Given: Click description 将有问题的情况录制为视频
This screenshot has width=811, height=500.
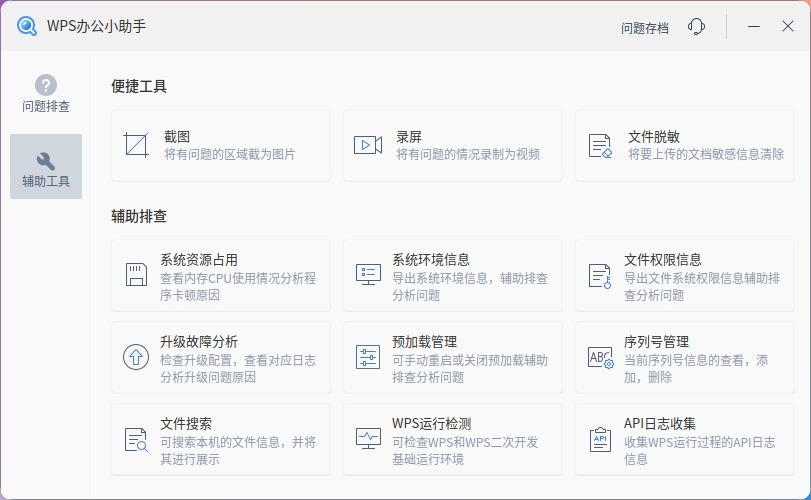Looking at the screenshot, I should (x=468, y=154).
